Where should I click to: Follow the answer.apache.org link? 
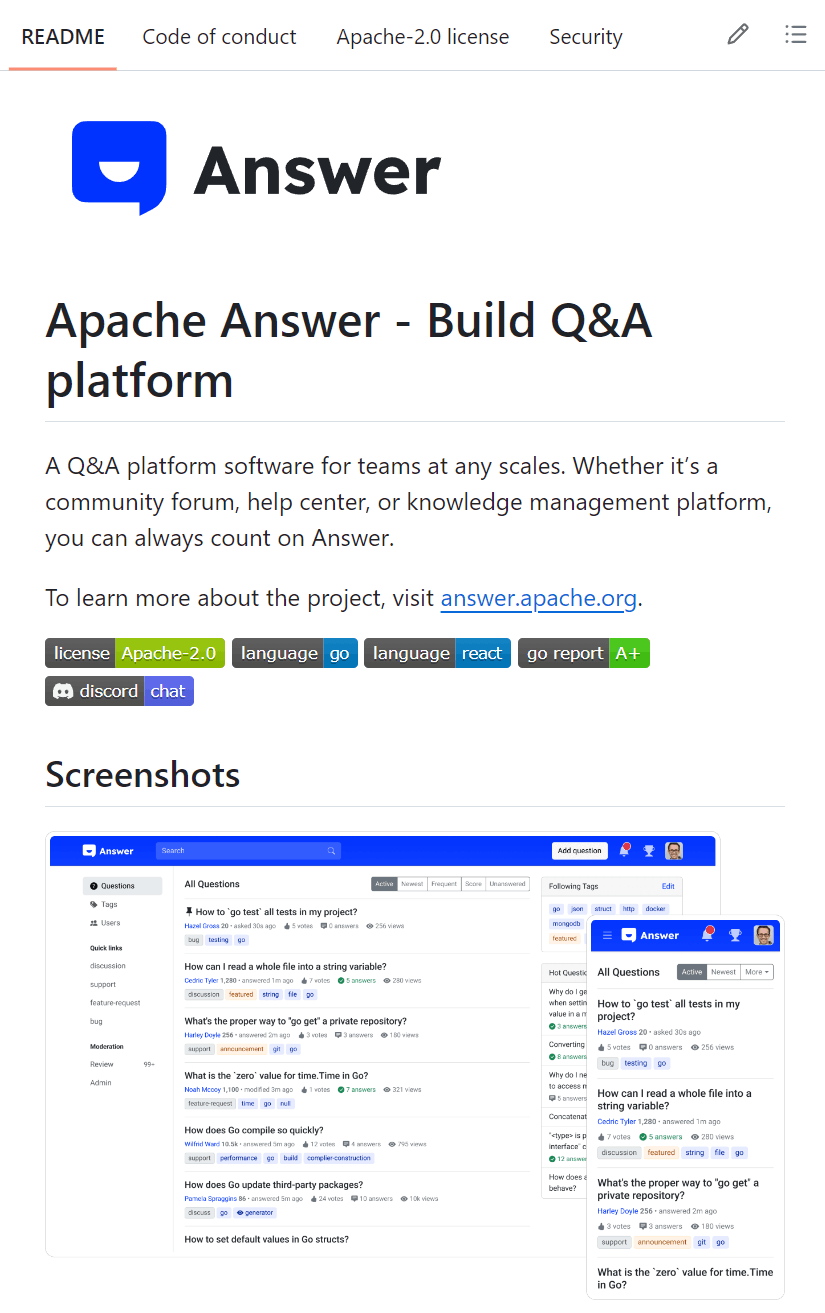pos(539,598)
